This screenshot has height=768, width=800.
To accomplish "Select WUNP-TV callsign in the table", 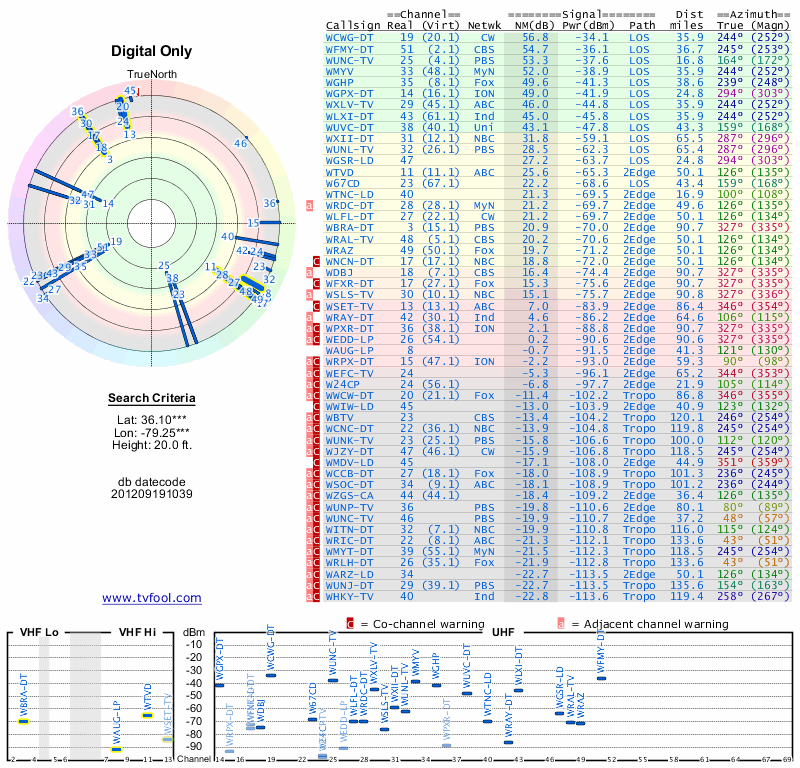I will (x=349, y=508).
